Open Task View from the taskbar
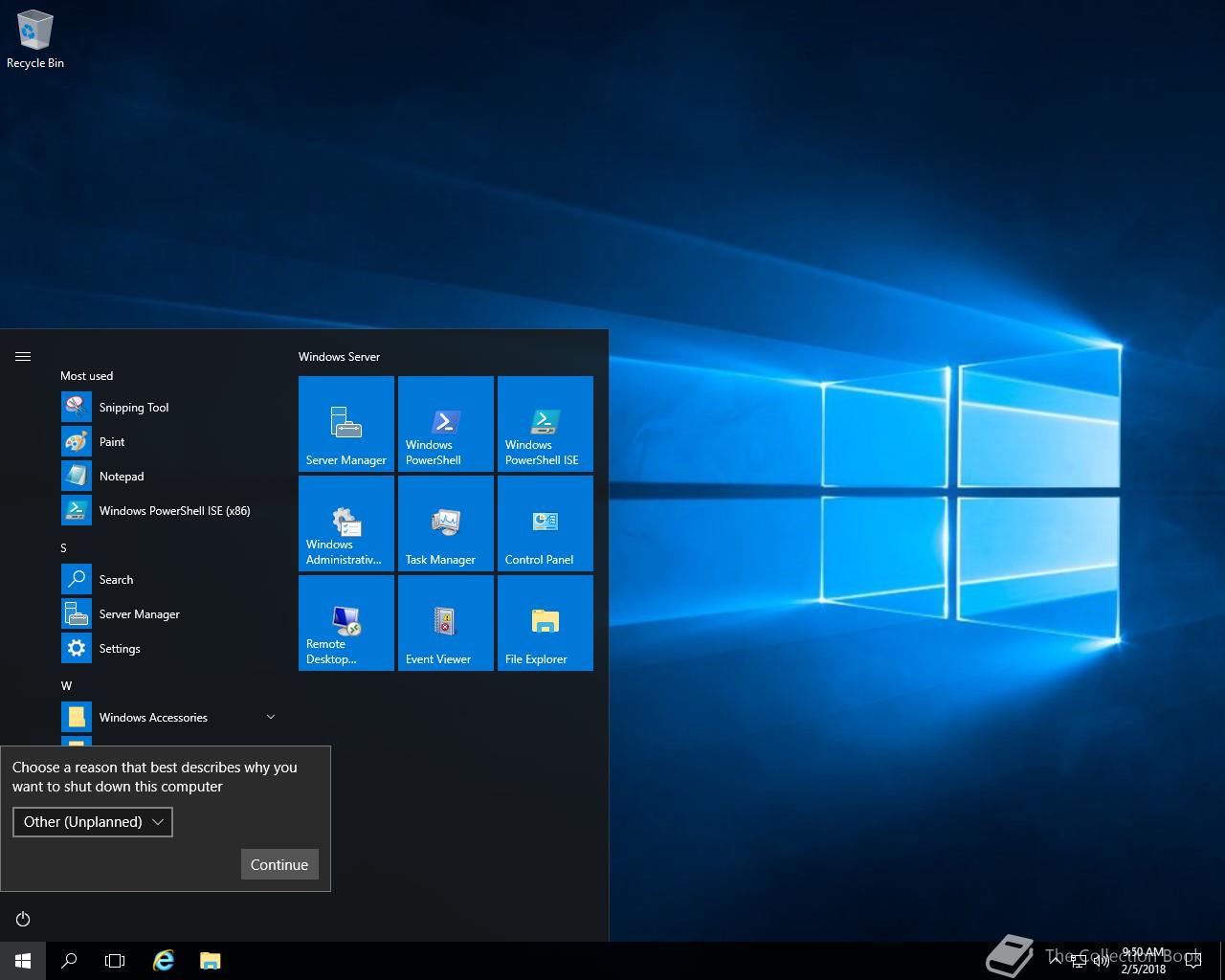 tap(115, 961)
